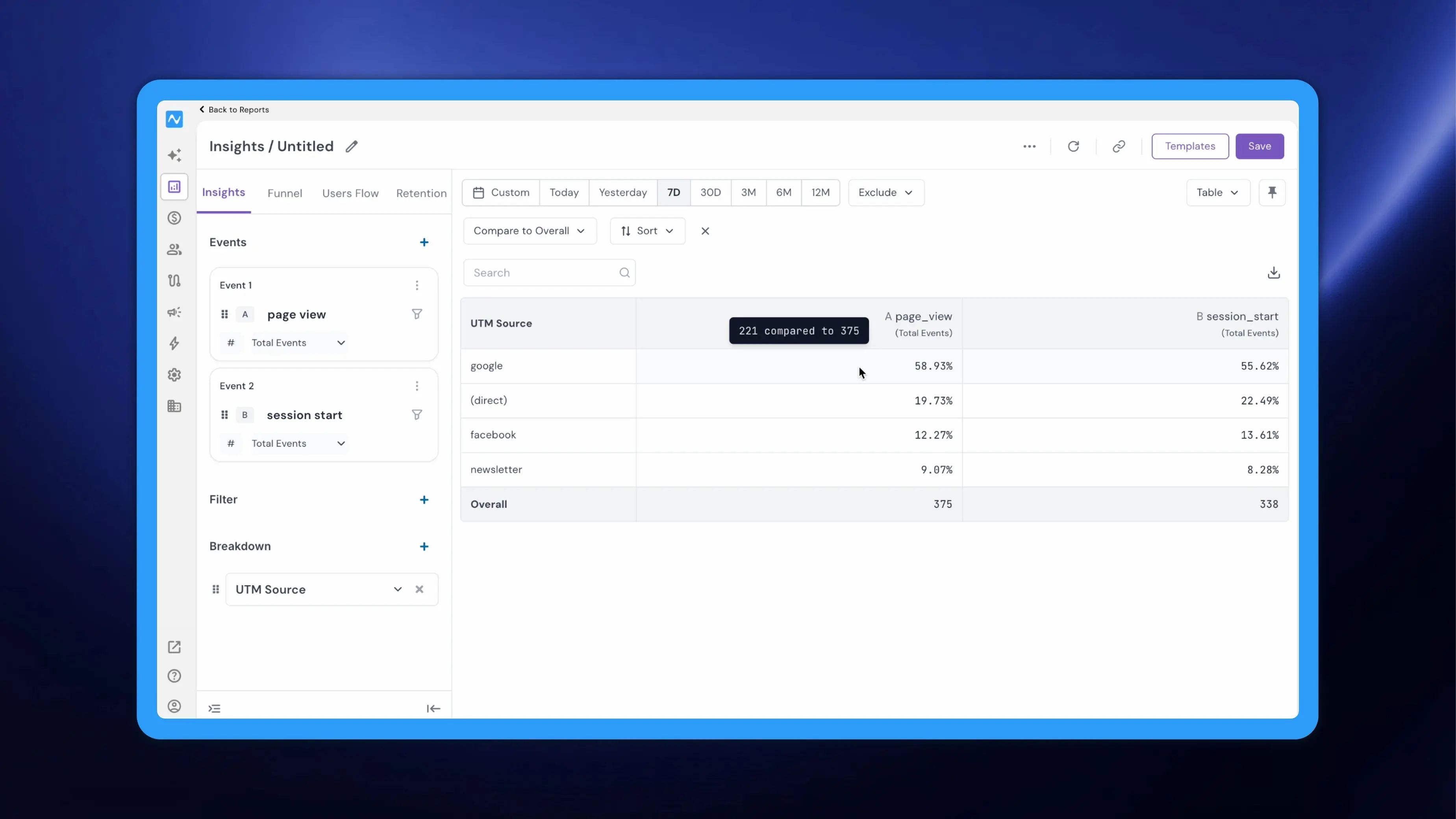Viewport: 1456px width, 819px height.
Task: Click the purple Save button
Action: (x=1259, y=146)
